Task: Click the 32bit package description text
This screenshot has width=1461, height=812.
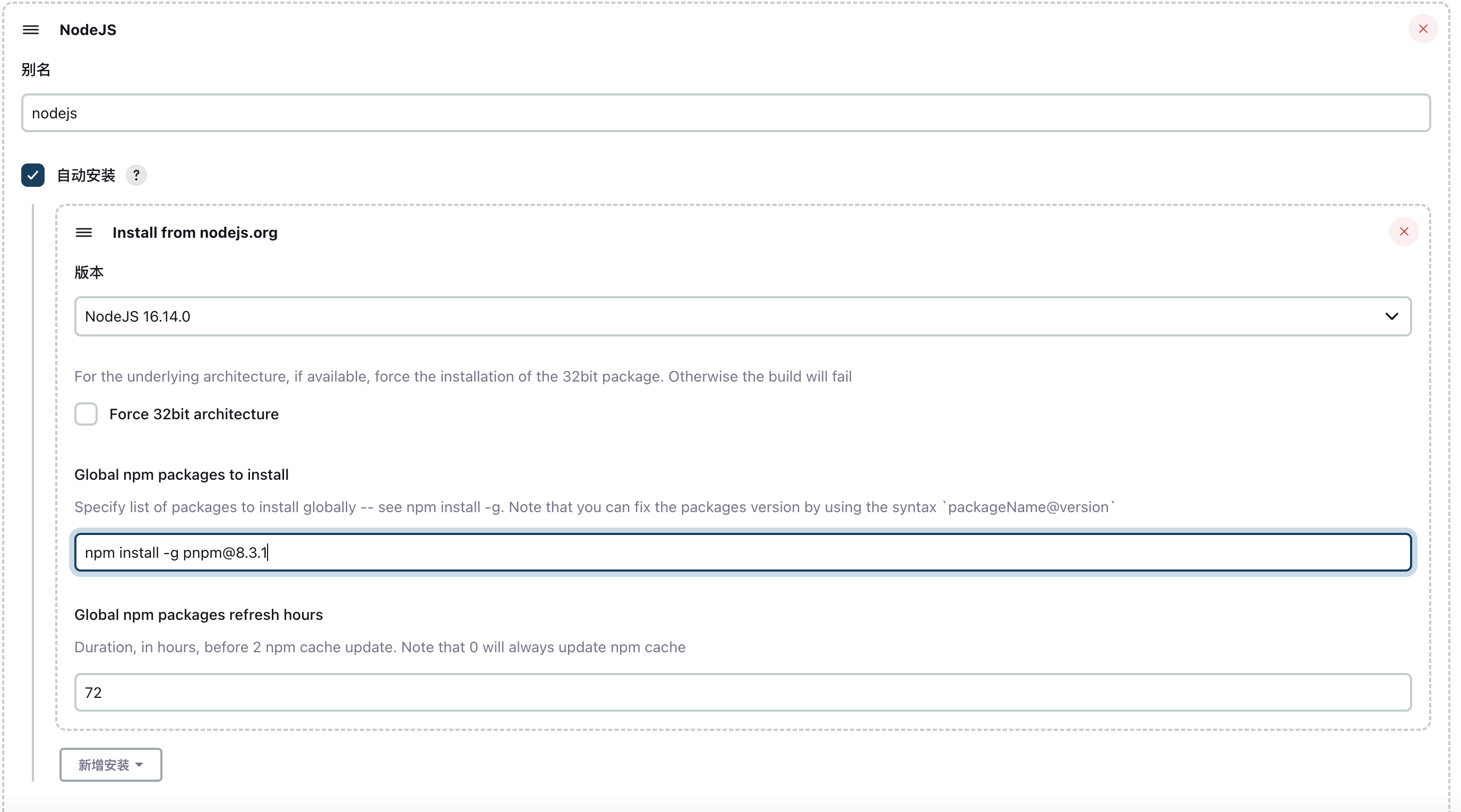Action: click(463, 376)
